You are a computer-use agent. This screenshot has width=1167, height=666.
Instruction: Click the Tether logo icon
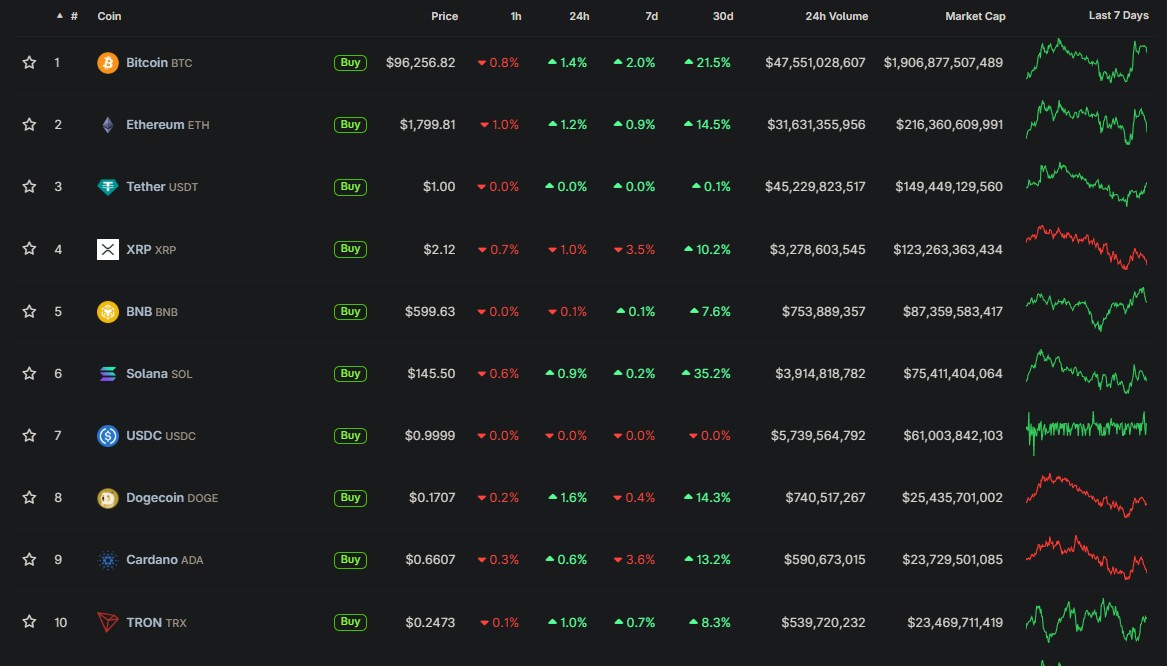[108, 187]
